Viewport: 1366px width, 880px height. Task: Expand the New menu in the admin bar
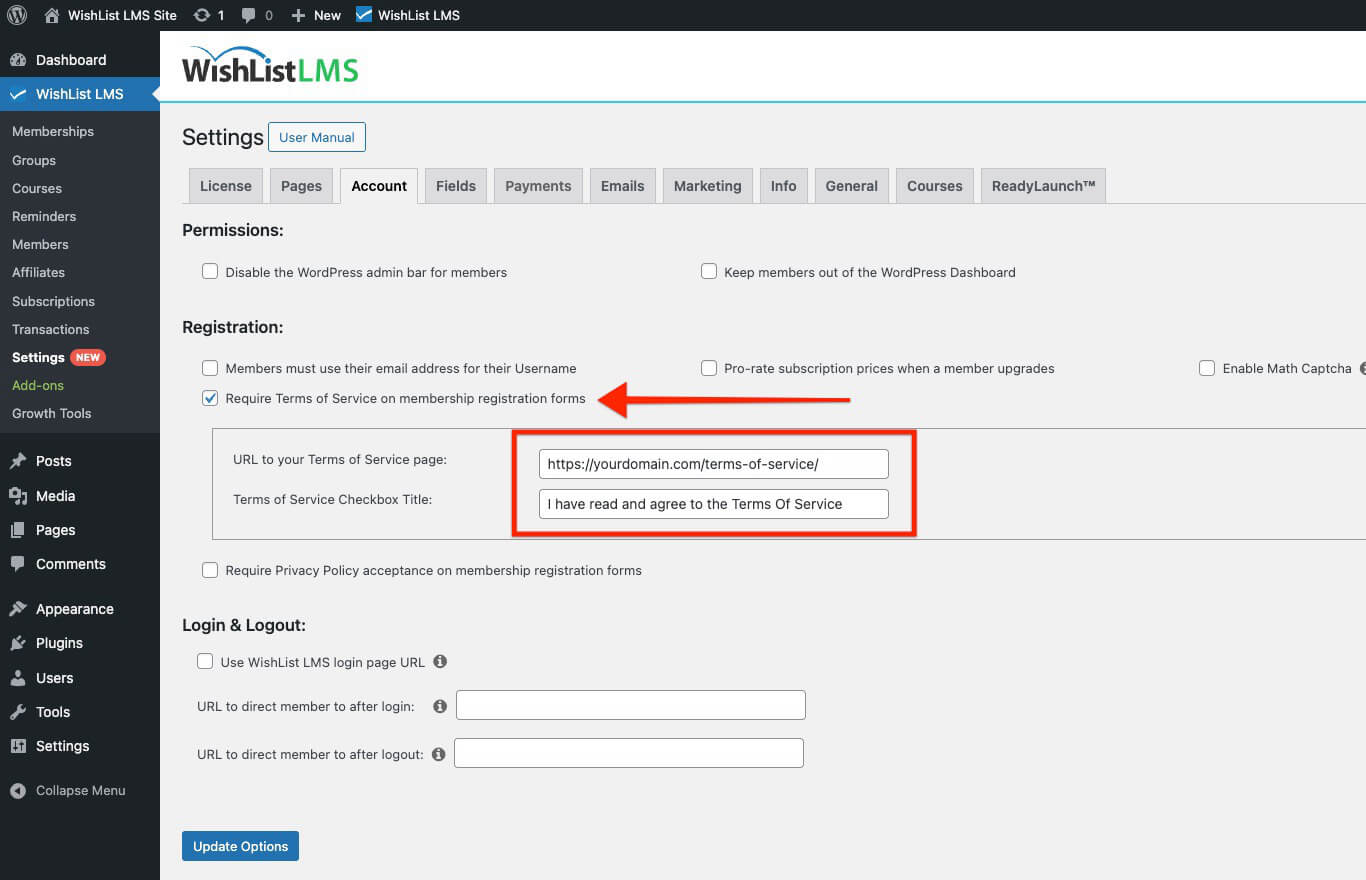pyautogui.click(x=315, y=15)
